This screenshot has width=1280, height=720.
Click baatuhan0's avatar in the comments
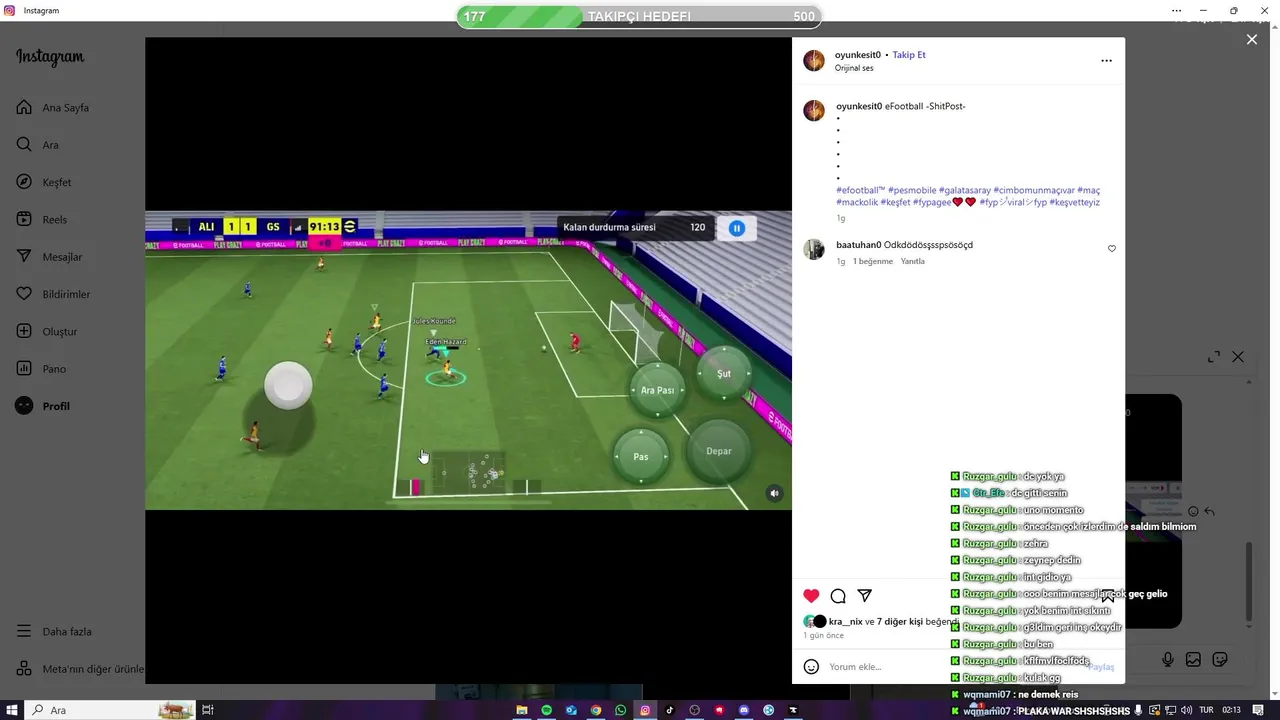click(x=814, y=249)
